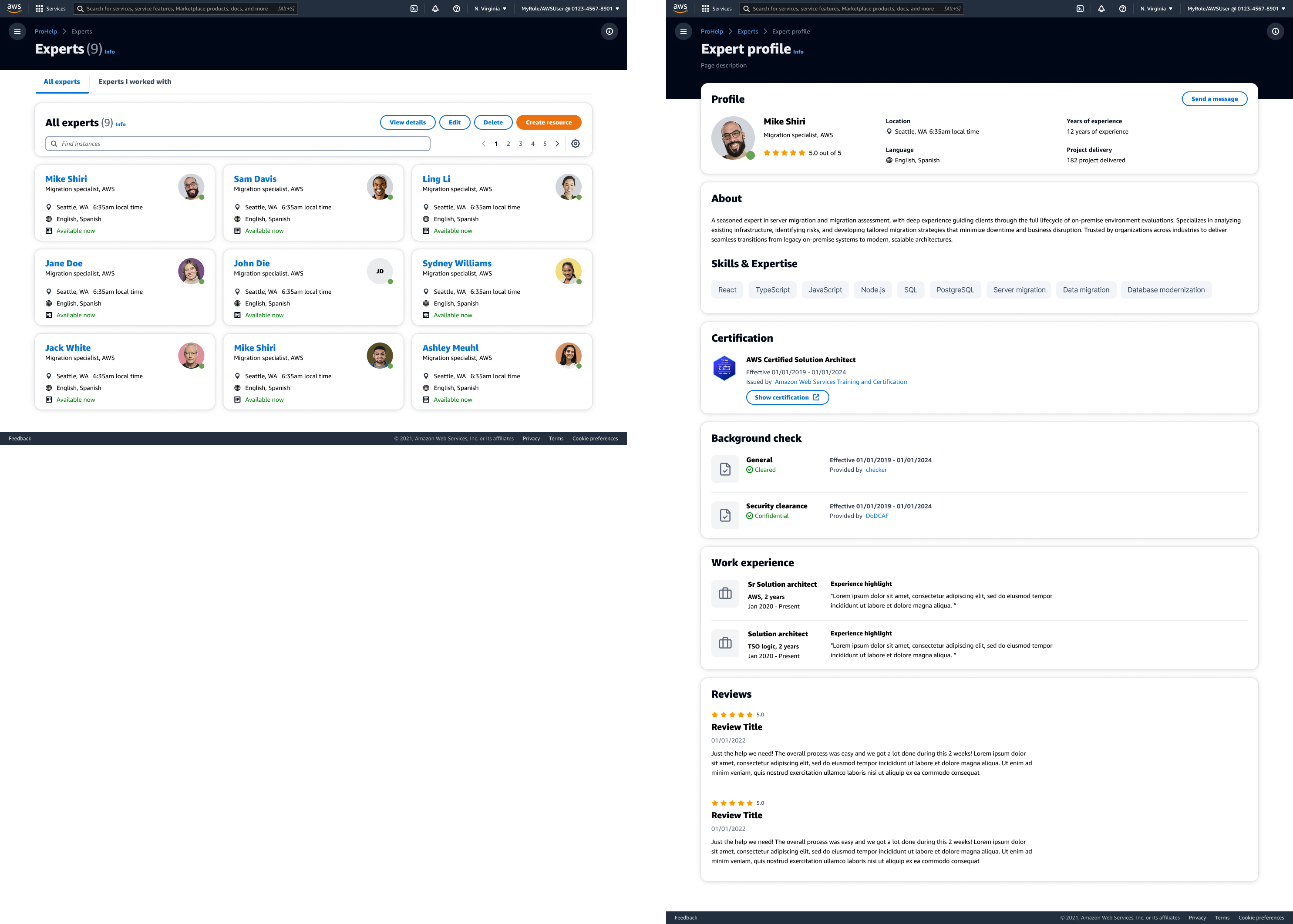This screenshot has height=924, width=1293.
Task: Open help via the question mark icon
Action: [x=456, y=9]
